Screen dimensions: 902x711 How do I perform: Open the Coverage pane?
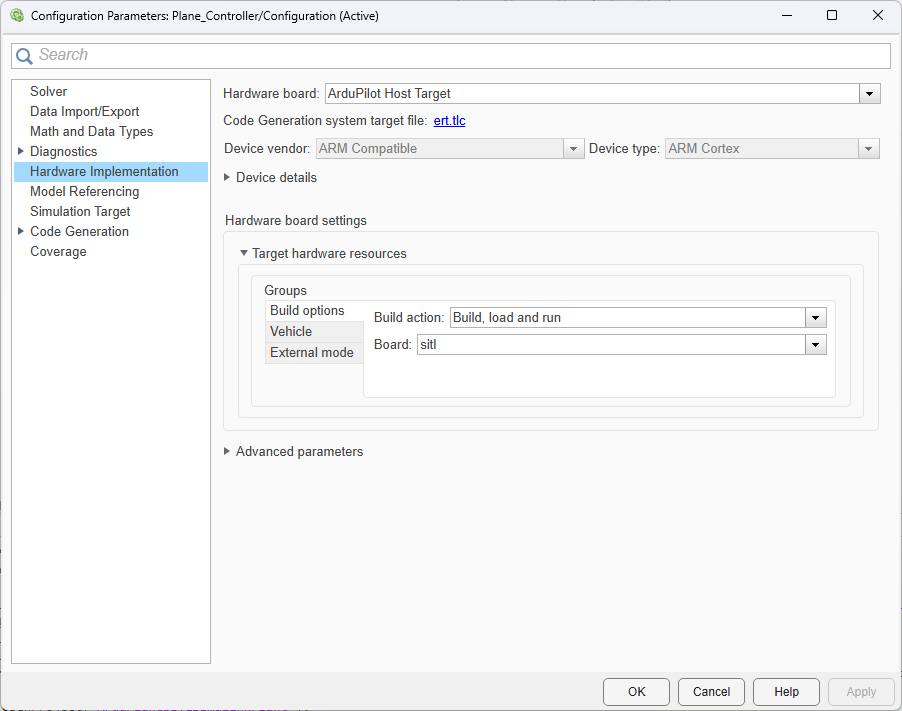(58, 251)
